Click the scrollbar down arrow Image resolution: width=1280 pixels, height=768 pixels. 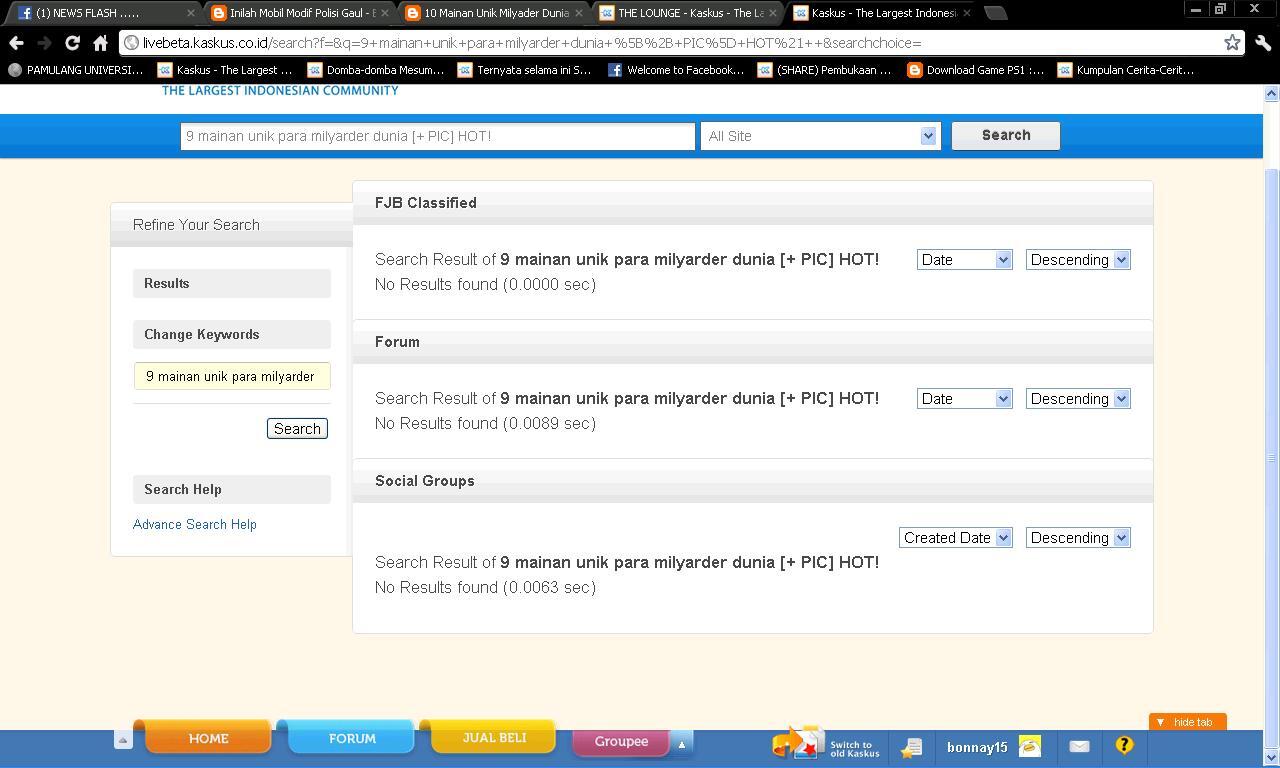pos(1271,758)
